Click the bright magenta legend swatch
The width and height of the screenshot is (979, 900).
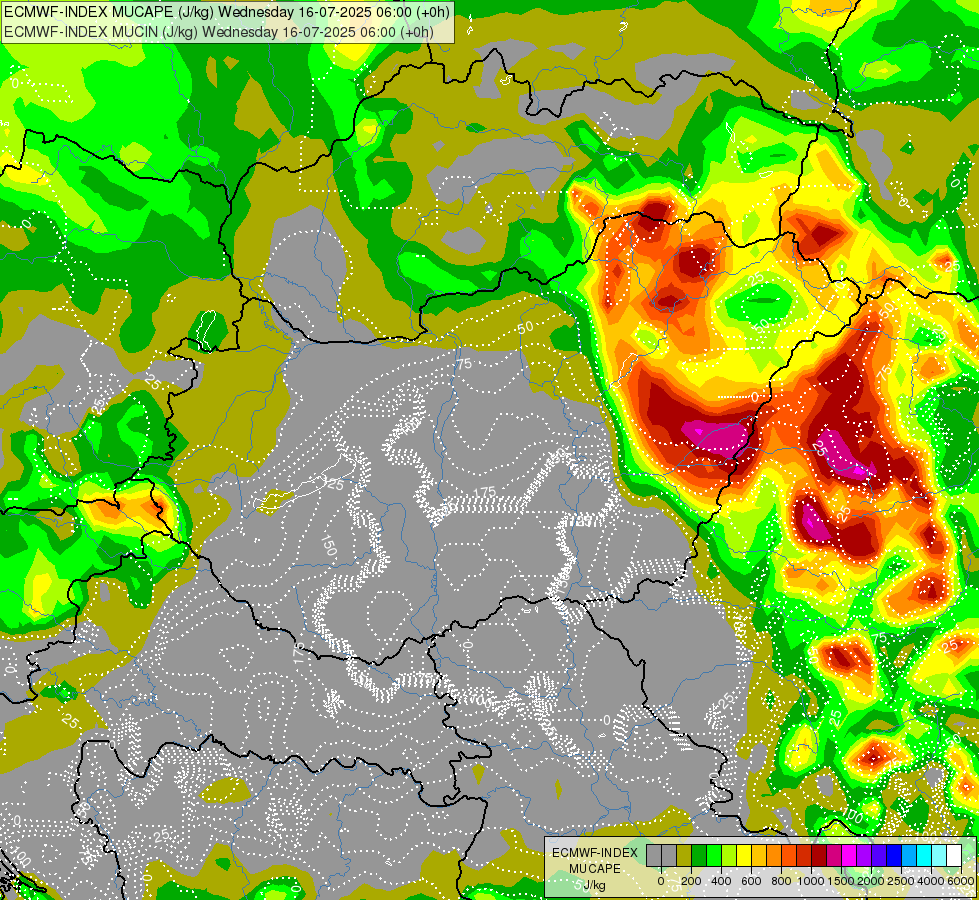pyautogui.click(x=850, y=856)
